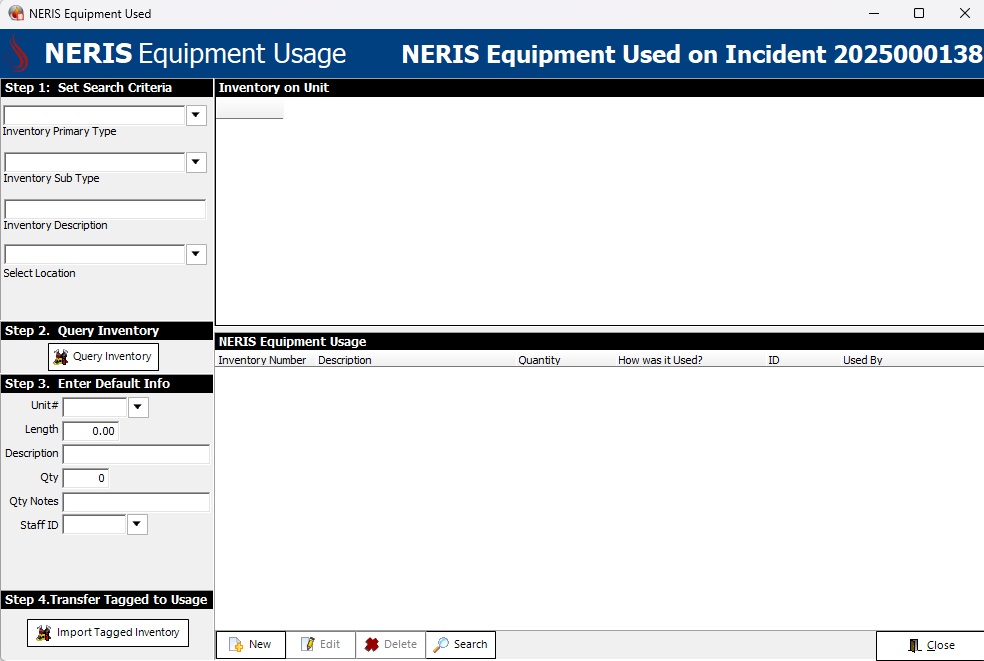
Task: Click the Import Tagged Inventory button
Action: point(107,632)
